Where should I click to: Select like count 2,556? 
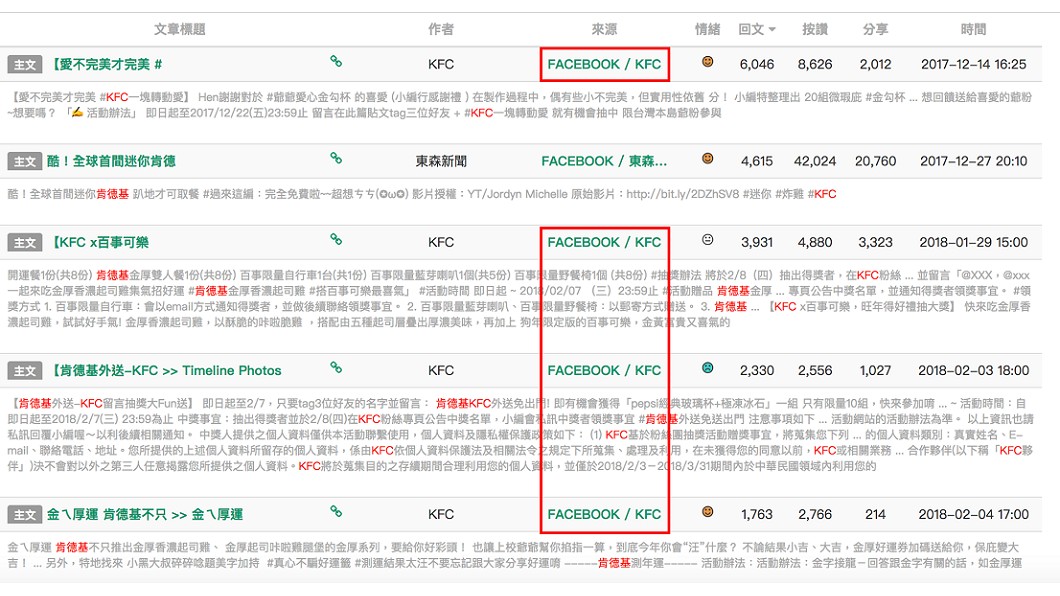[x=815, y=371]
